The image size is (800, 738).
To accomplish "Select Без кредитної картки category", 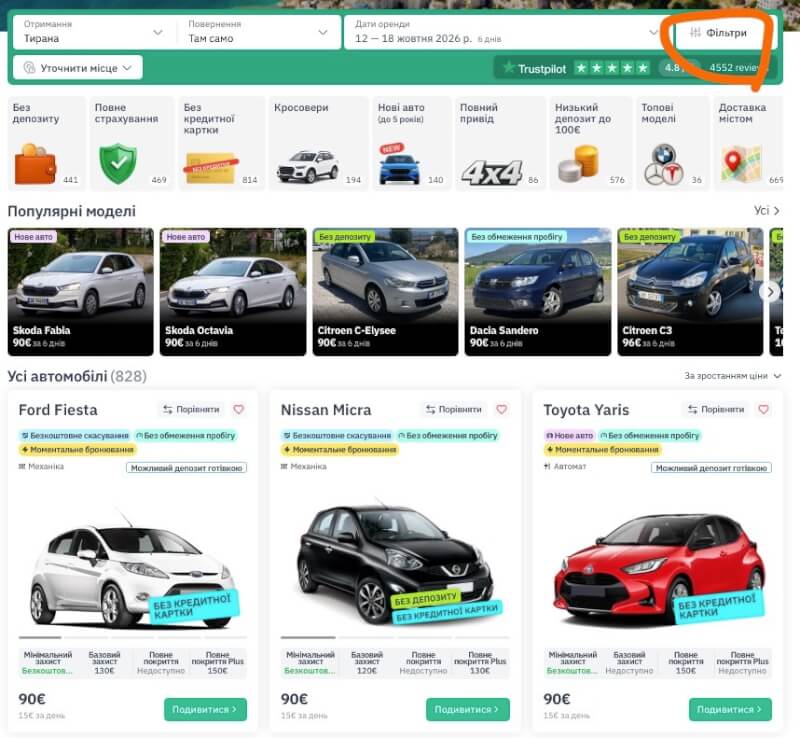I will [x=221, y=143].
